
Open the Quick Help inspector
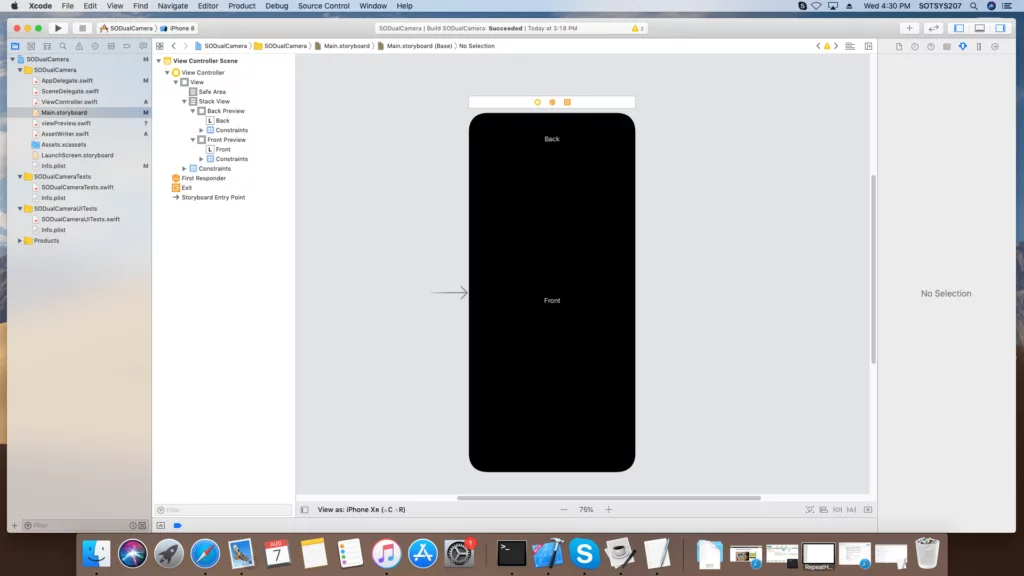point(930,46)
